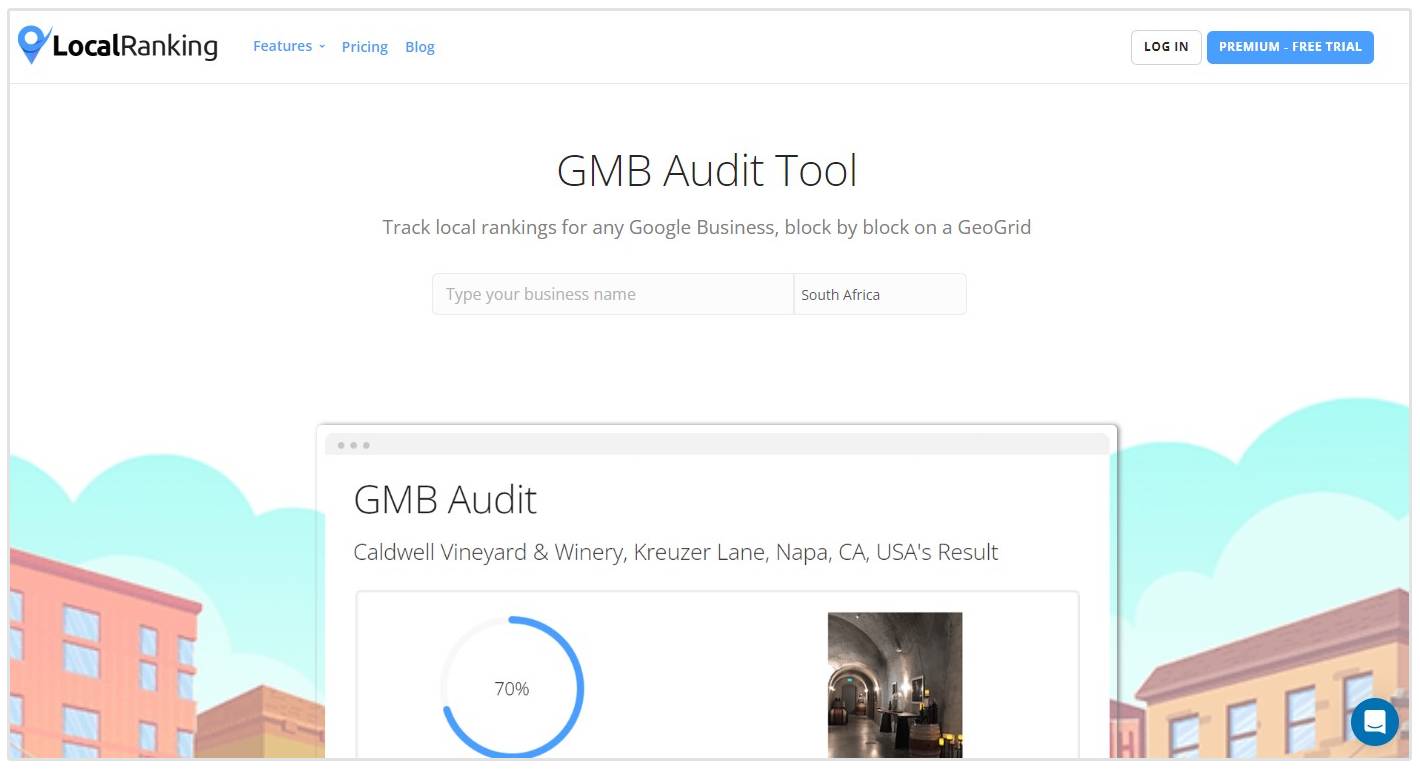
Task: Open the Blog link
Action: (x=419, y=47)
